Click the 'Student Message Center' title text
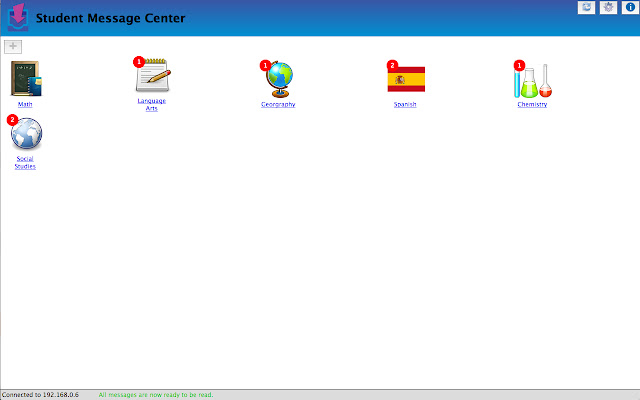Screen dimensions: 640x400 click(111, 18)
